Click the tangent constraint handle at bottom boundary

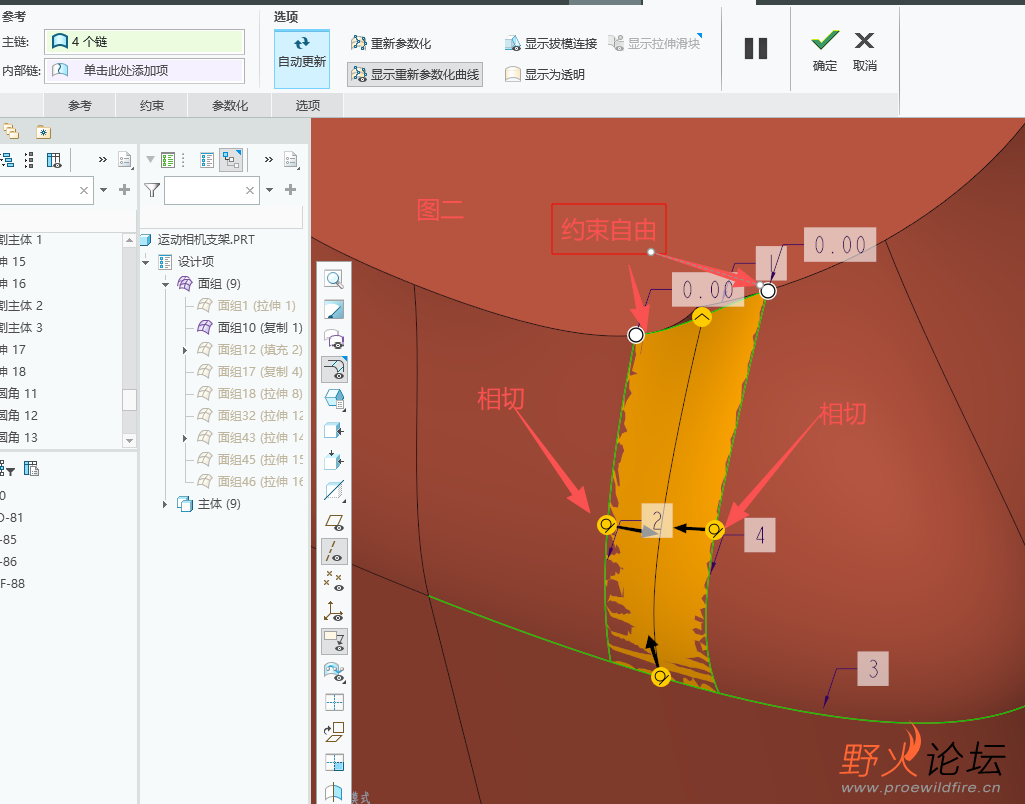point(661,677)
